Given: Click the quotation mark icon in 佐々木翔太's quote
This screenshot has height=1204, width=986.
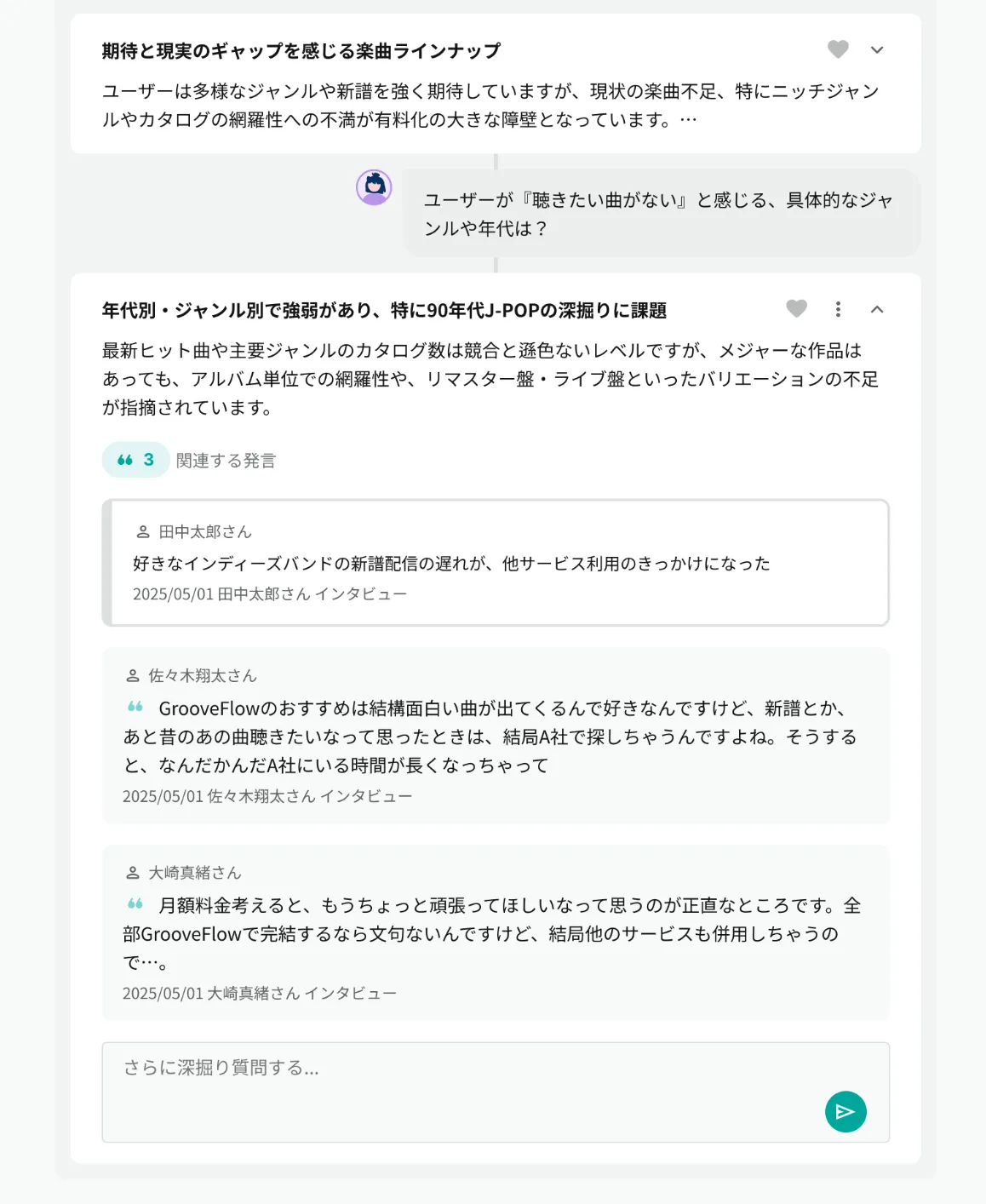Looking at the screenshot, I should click(135, 707).
